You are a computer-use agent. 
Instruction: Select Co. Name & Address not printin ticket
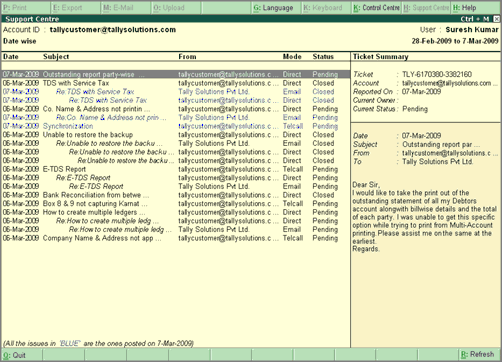point(176,109)
